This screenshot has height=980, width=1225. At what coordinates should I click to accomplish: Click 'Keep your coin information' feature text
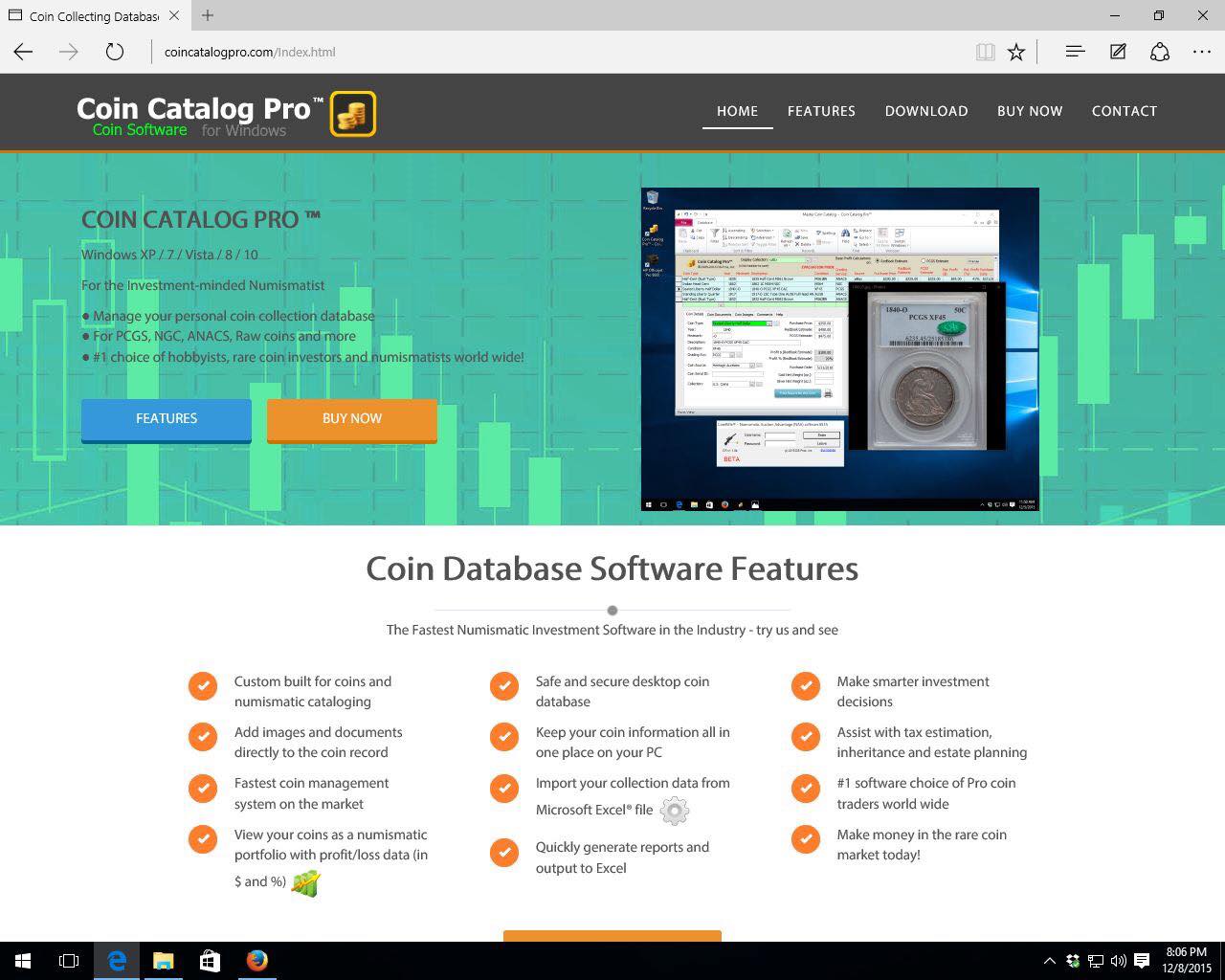pyautogui.click(x=633, y=742)
